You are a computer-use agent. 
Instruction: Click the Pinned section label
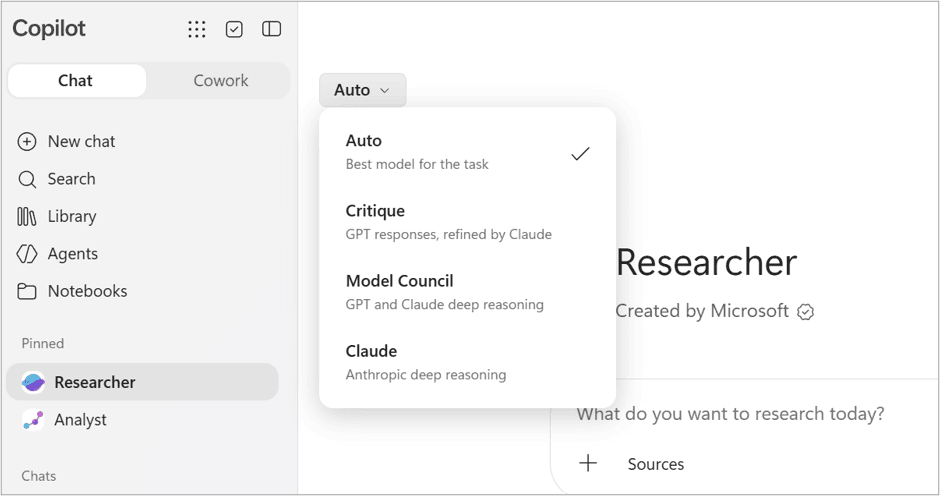43,344
